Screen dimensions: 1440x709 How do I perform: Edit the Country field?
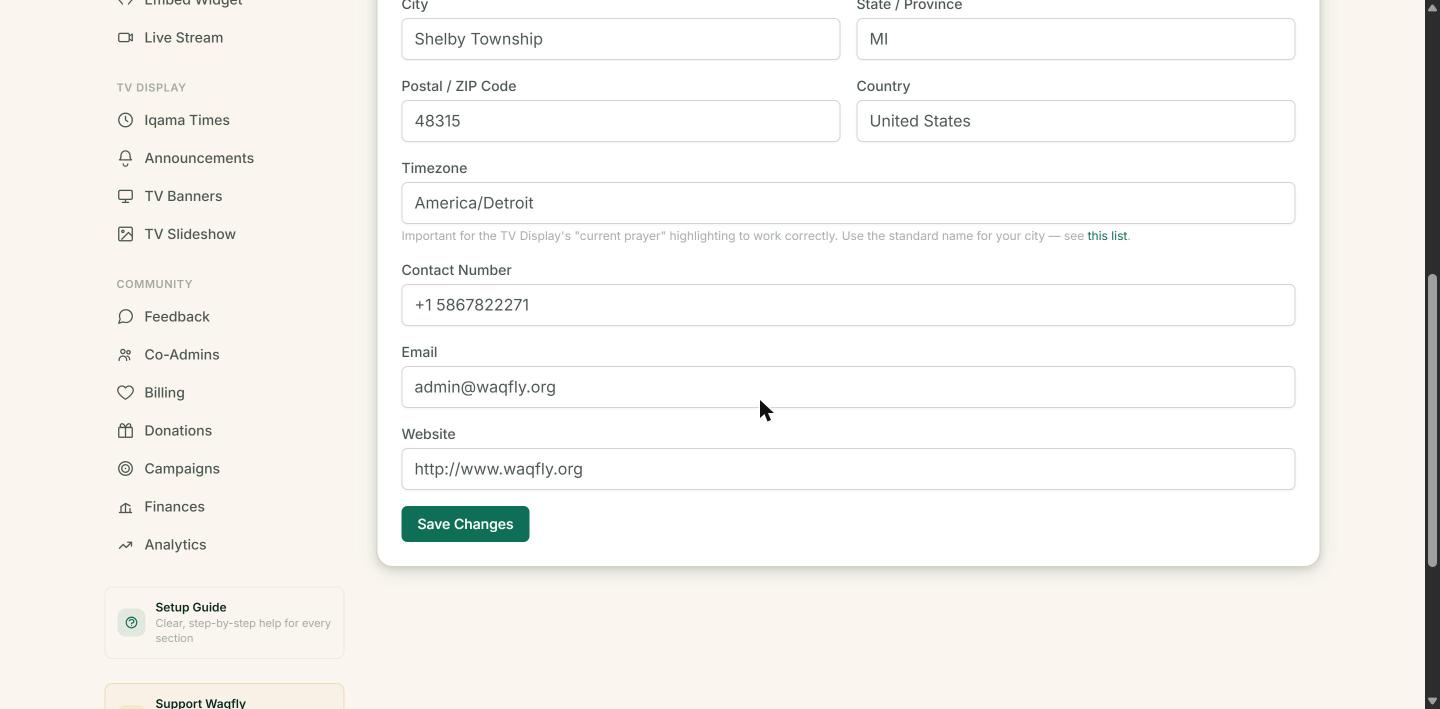(x=1076, y=121)
